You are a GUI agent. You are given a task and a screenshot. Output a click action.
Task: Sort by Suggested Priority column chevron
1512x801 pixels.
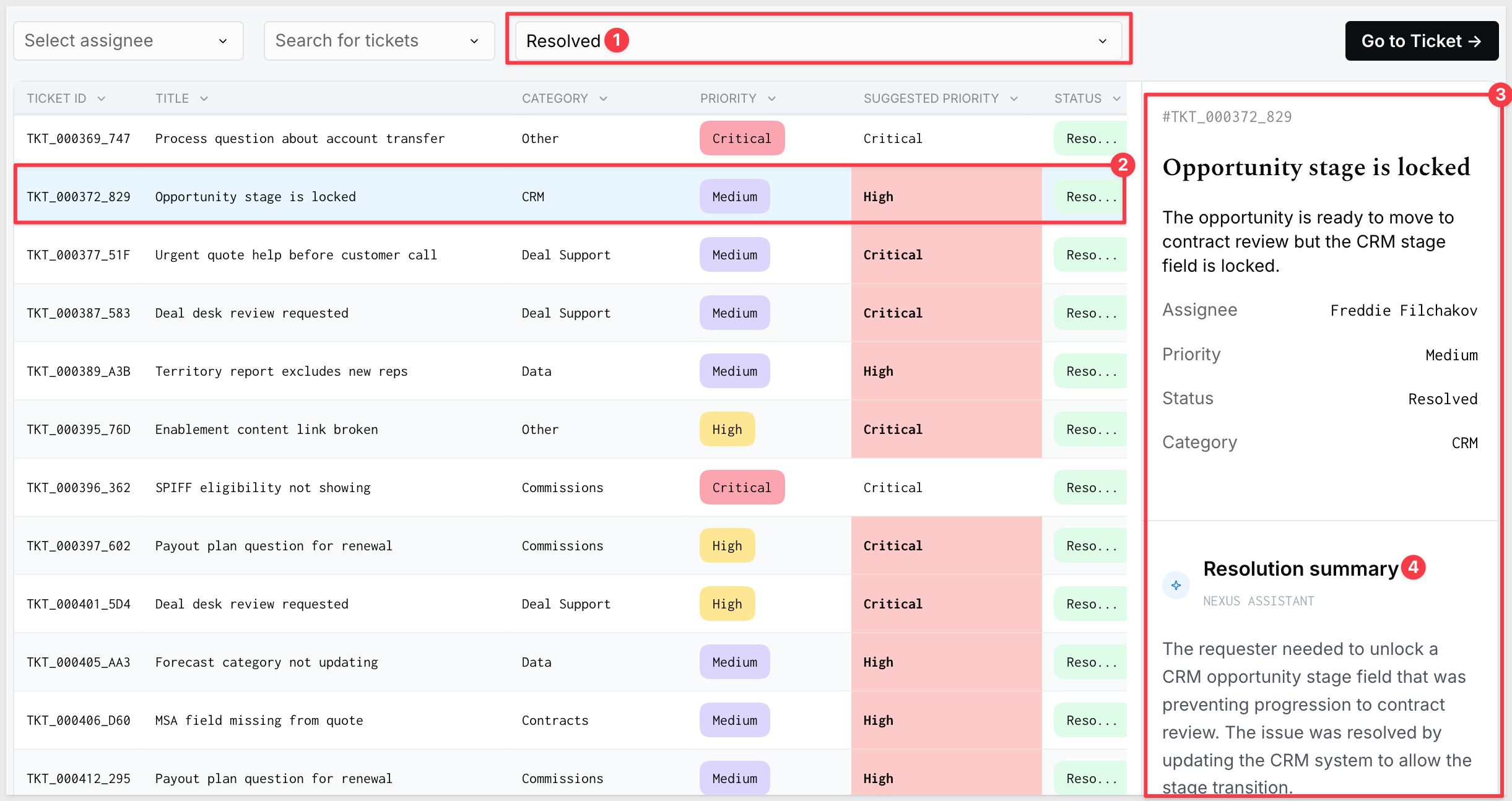click(1014, 98)
